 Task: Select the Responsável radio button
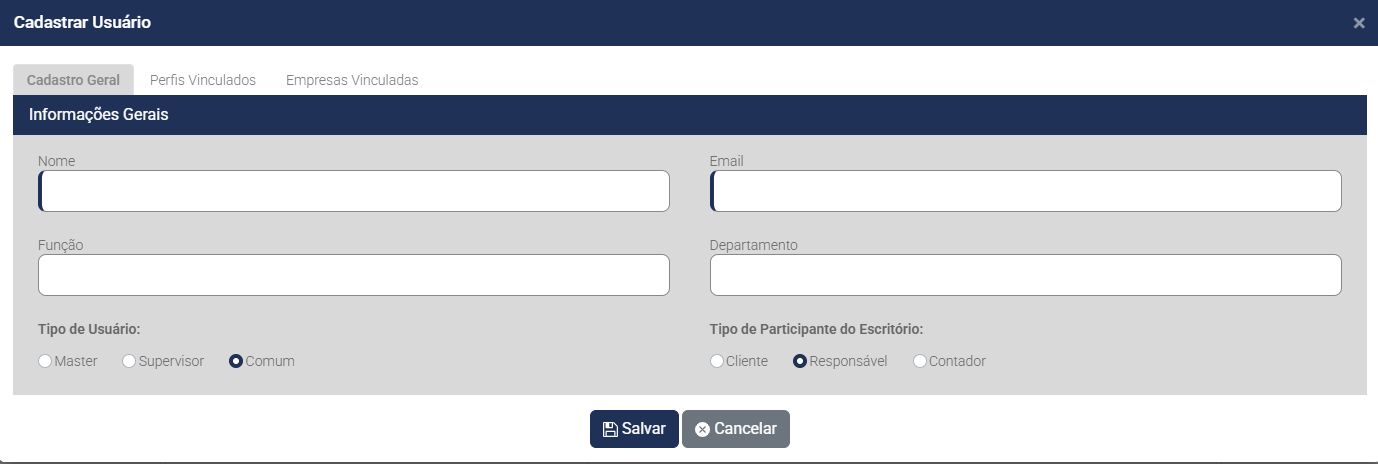coord(800,361)
